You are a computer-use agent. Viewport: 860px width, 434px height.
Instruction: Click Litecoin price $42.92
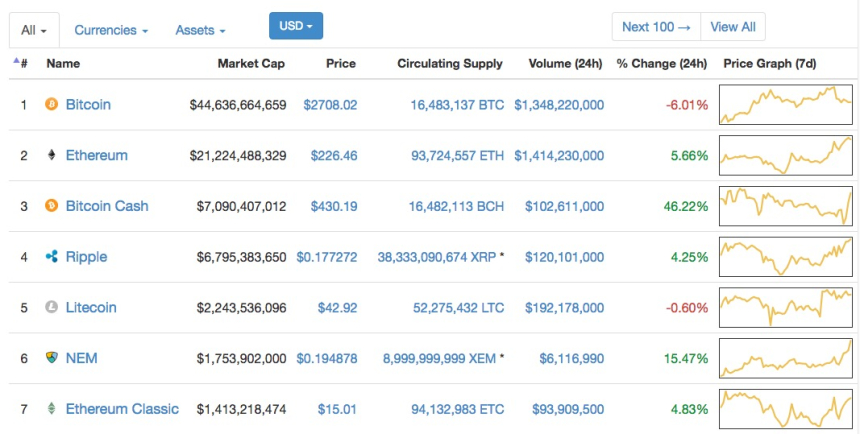click(337, 308)
